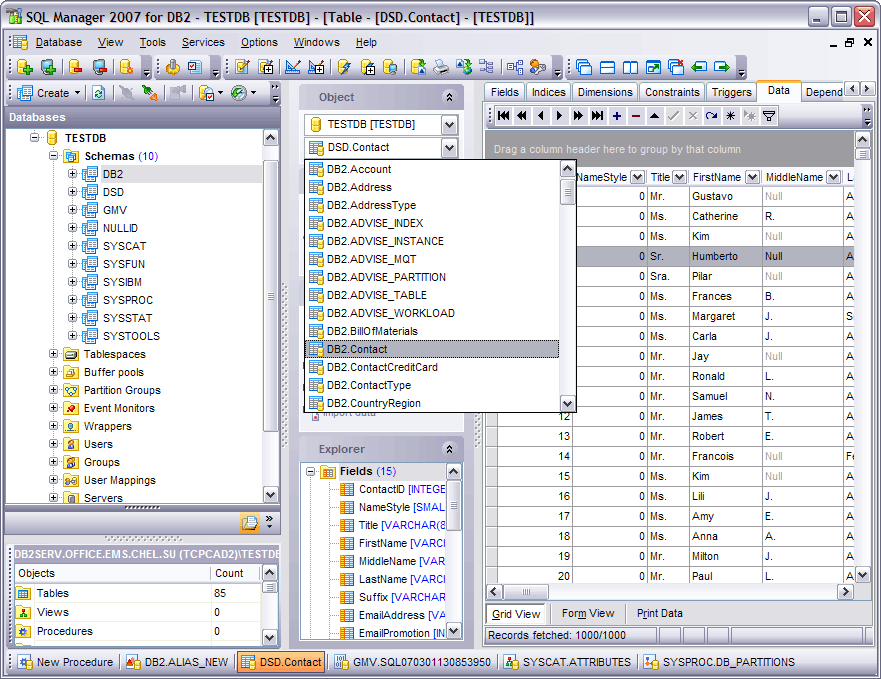
Task: Click the Post edit checkmark icon
Action: 674,116
